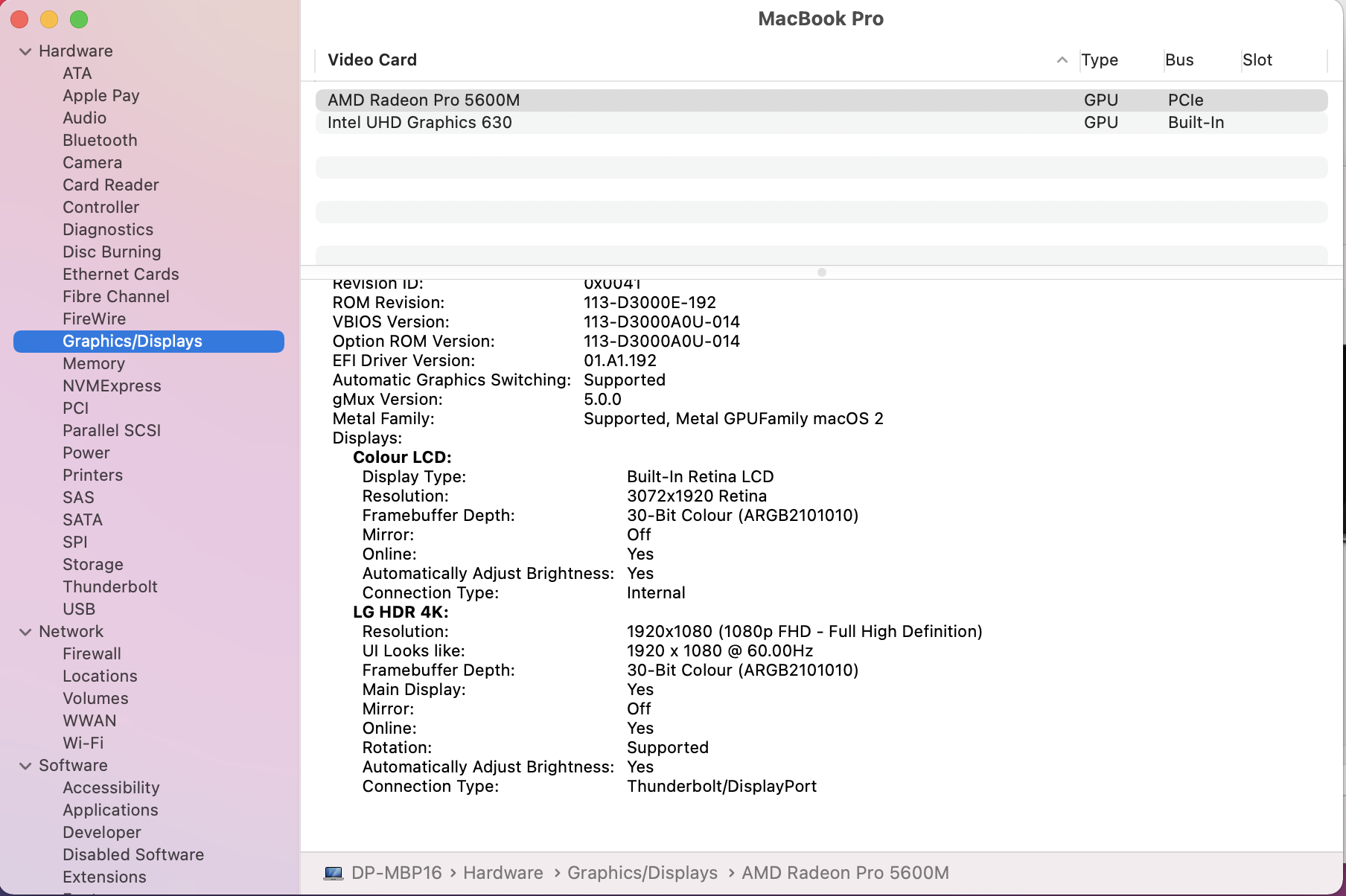Select Thunderbolt in the sidebar

[x=110, y=587]
